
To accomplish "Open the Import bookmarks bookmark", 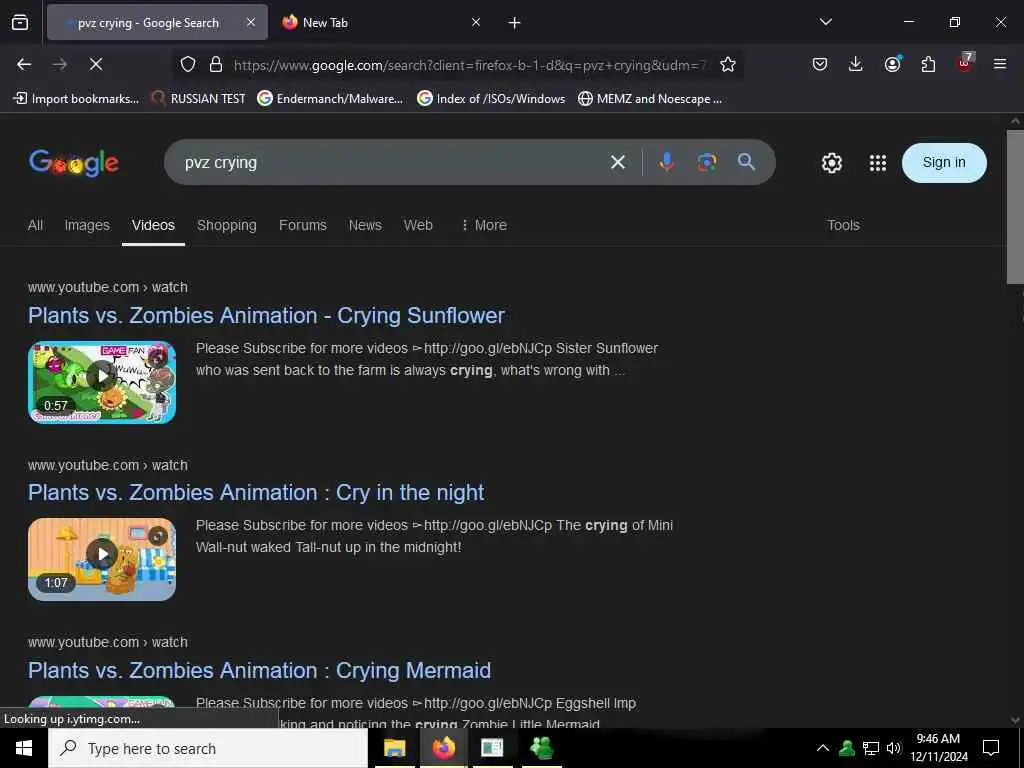I will (76, 99).
